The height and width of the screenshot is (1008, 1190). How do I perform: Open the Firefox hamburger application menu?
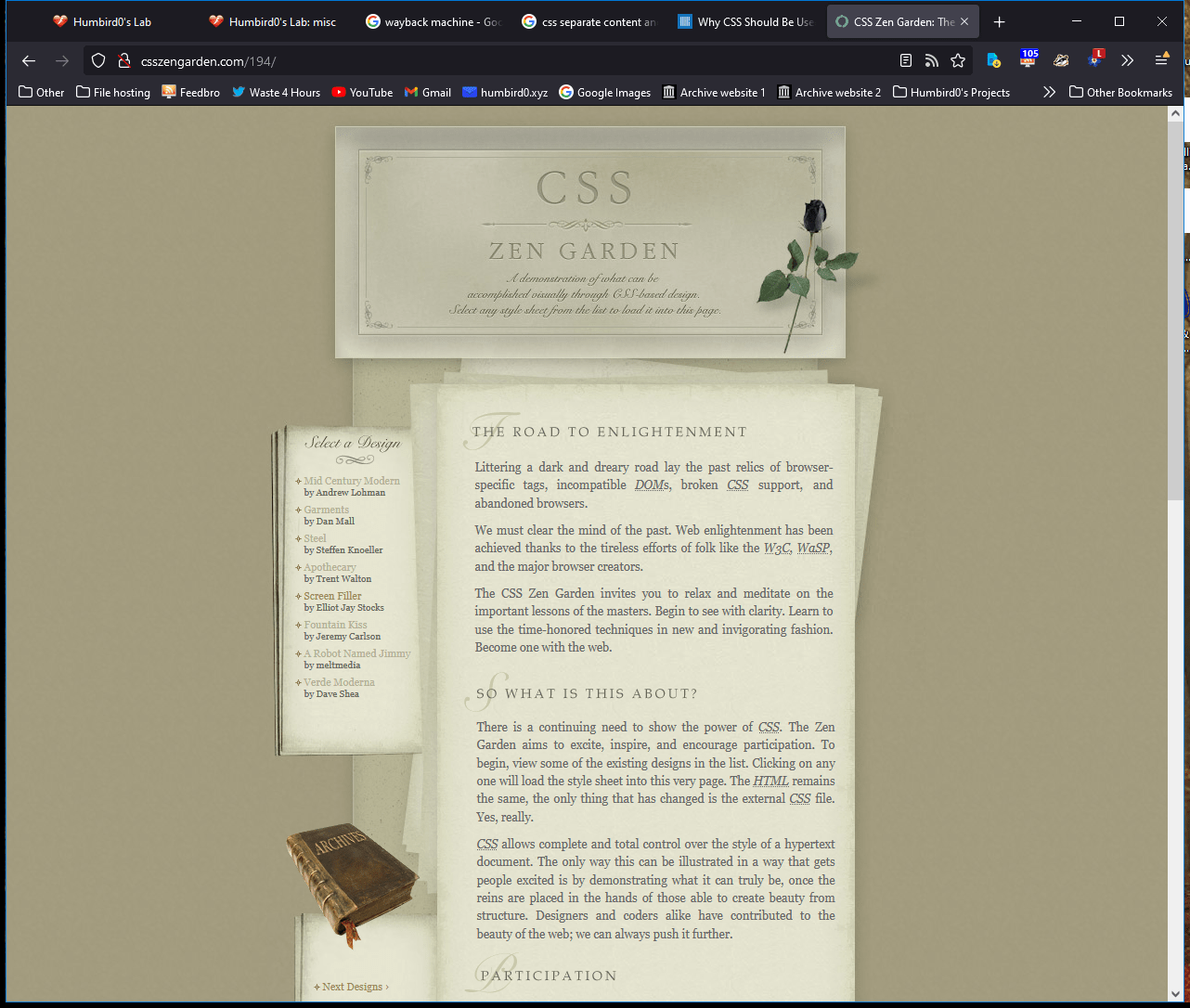(1161, 60)
